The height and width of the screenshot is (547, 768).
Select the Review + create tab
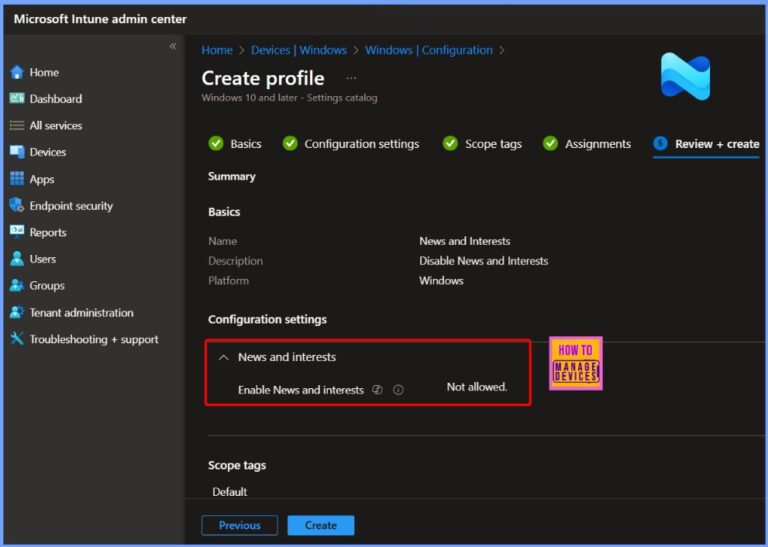pos(706,144)
